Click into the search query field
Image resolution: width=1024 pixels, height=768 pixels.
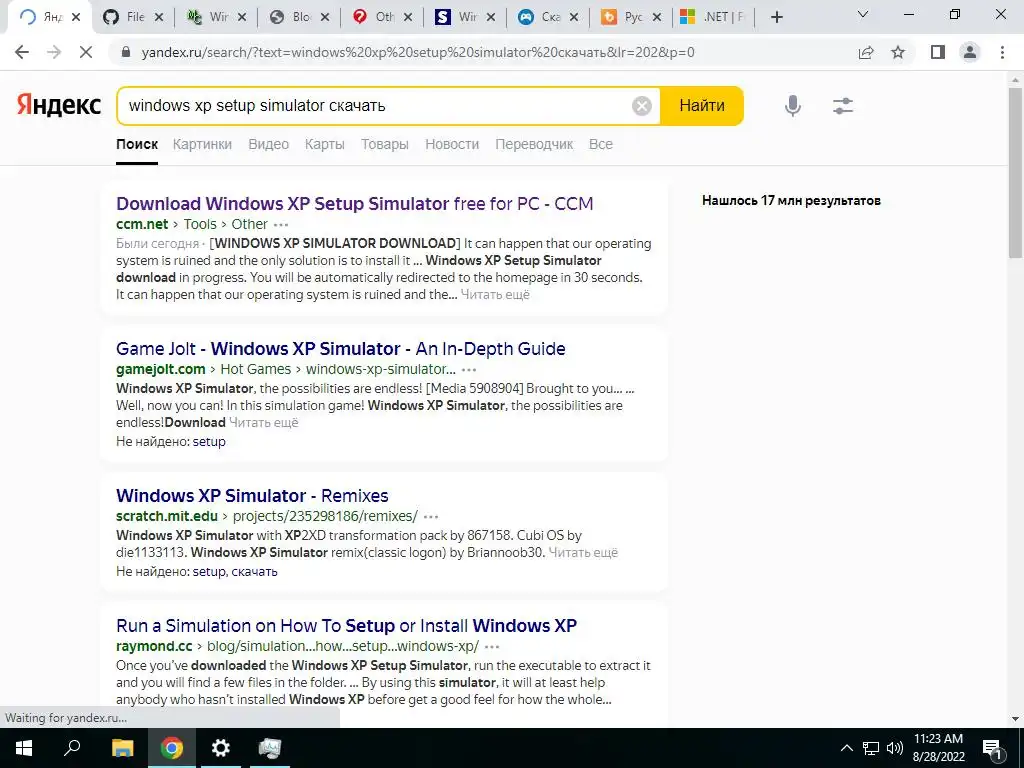pyautogui.click(x=376, y=106)
